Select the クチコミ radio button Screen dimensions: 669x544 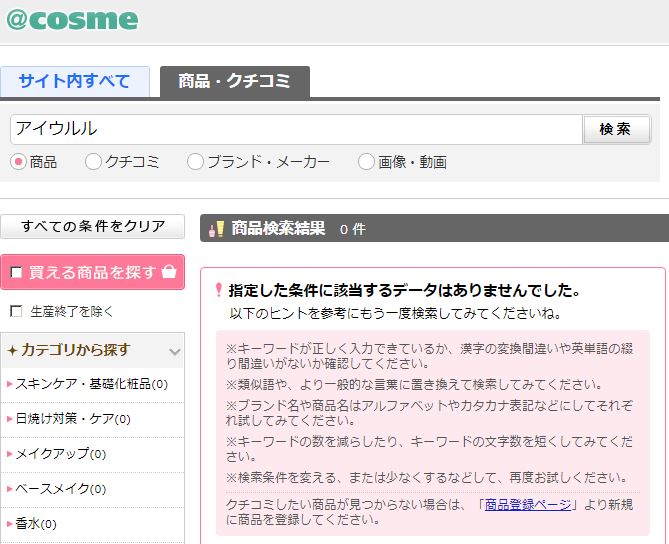pyautogui.click(x=93, y=162)
